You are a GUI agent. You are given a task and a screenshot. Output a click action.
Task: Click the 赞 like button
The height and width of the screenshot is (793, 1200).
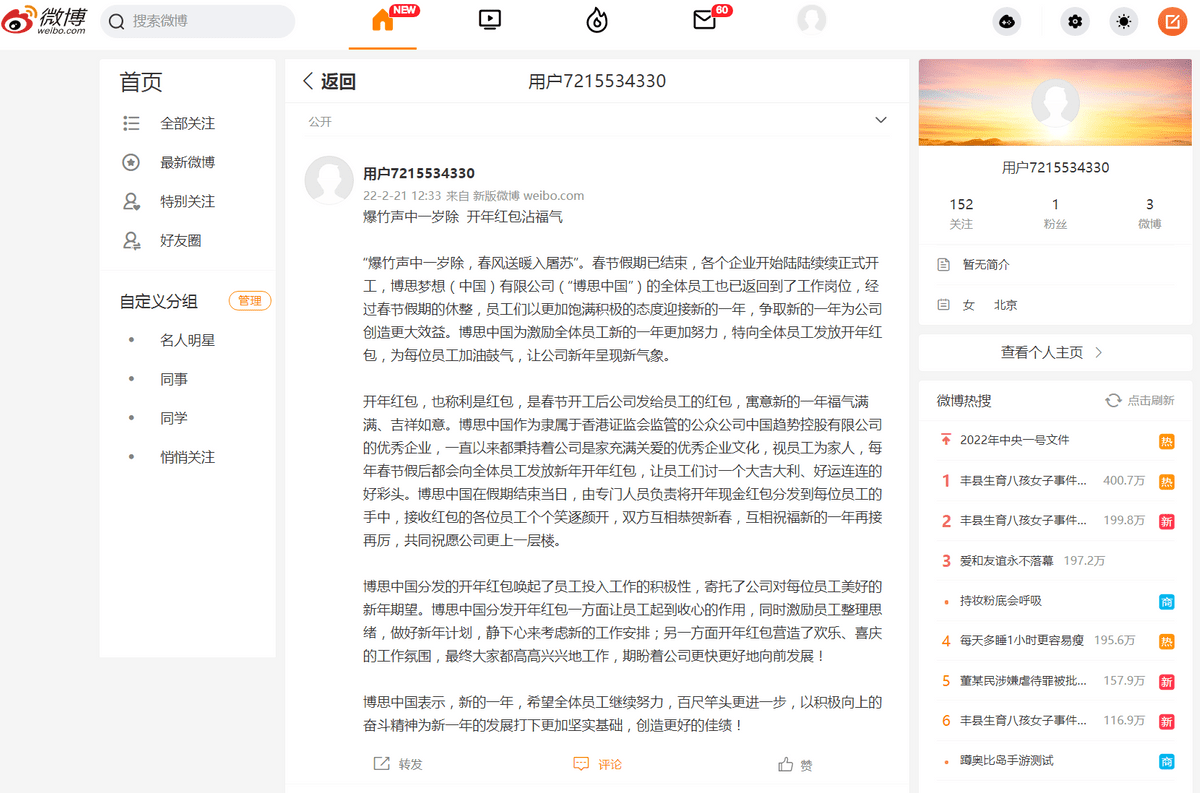click(796, 764)
